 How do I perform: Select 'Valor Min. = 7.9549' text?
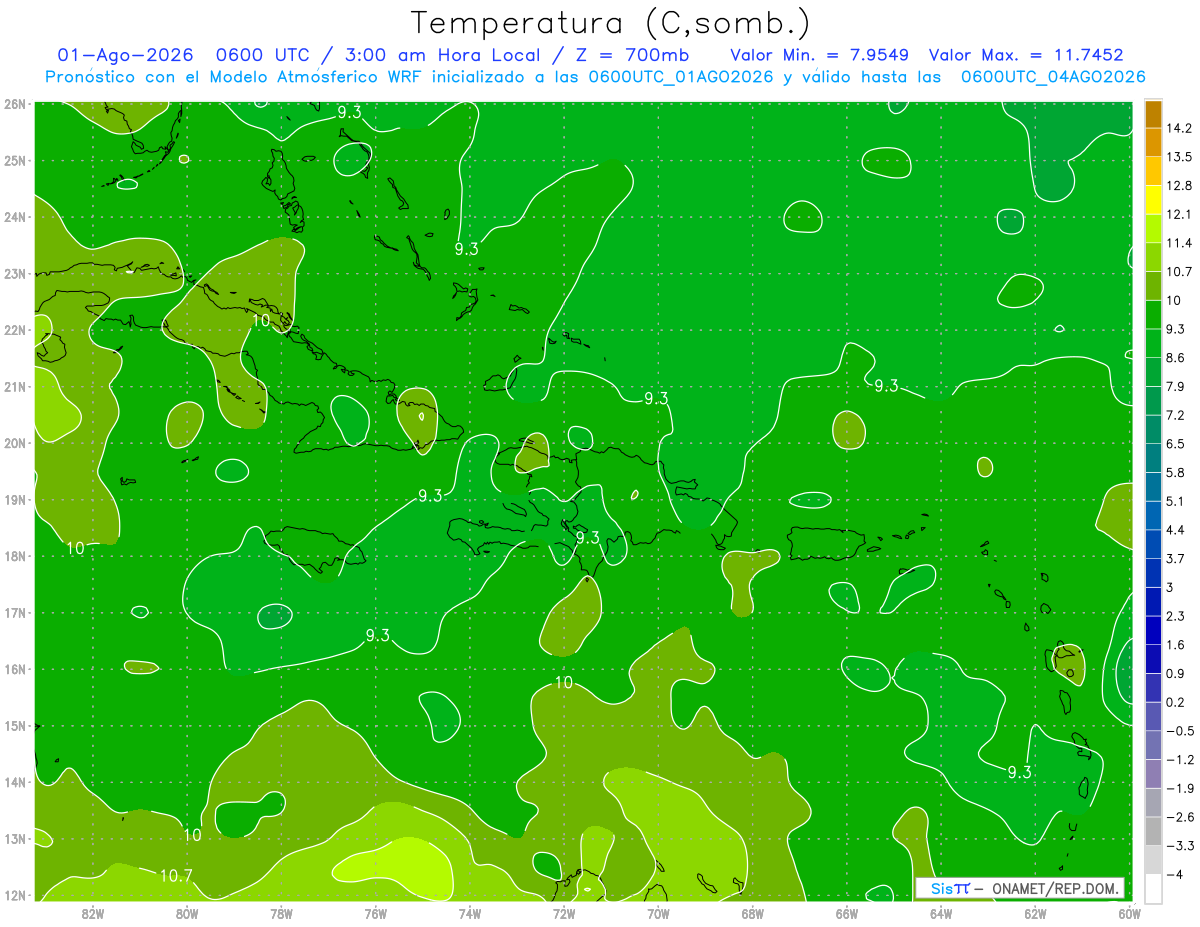(x=819, y=54)
